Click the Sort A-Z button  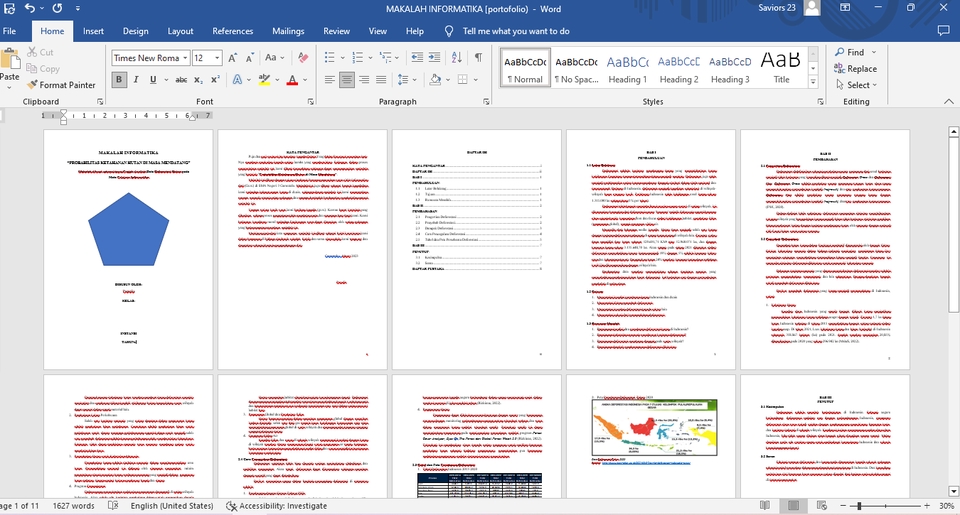[x=457, y=58]
